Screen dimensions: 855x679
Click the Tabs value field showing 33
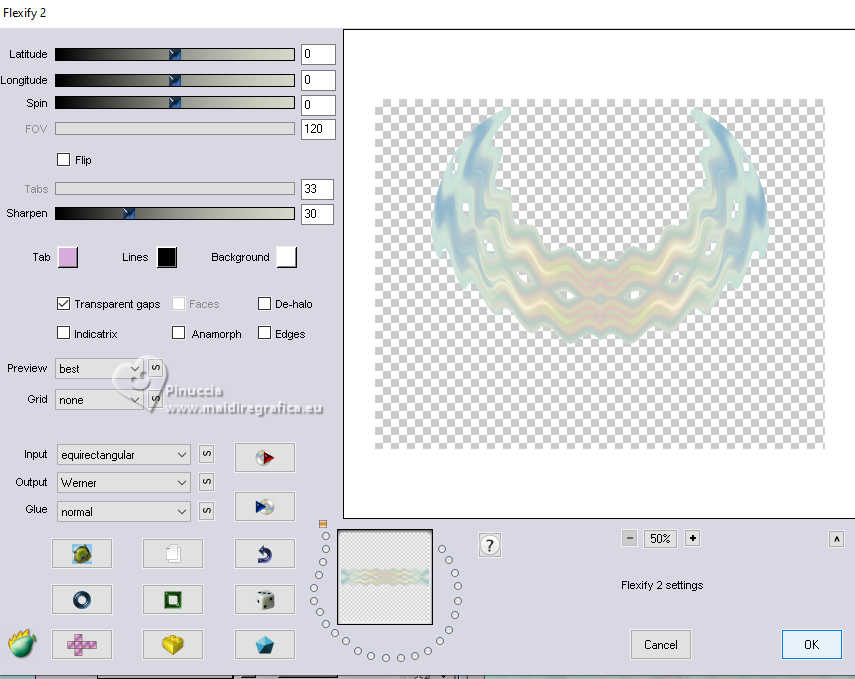(x=317, y=189)
